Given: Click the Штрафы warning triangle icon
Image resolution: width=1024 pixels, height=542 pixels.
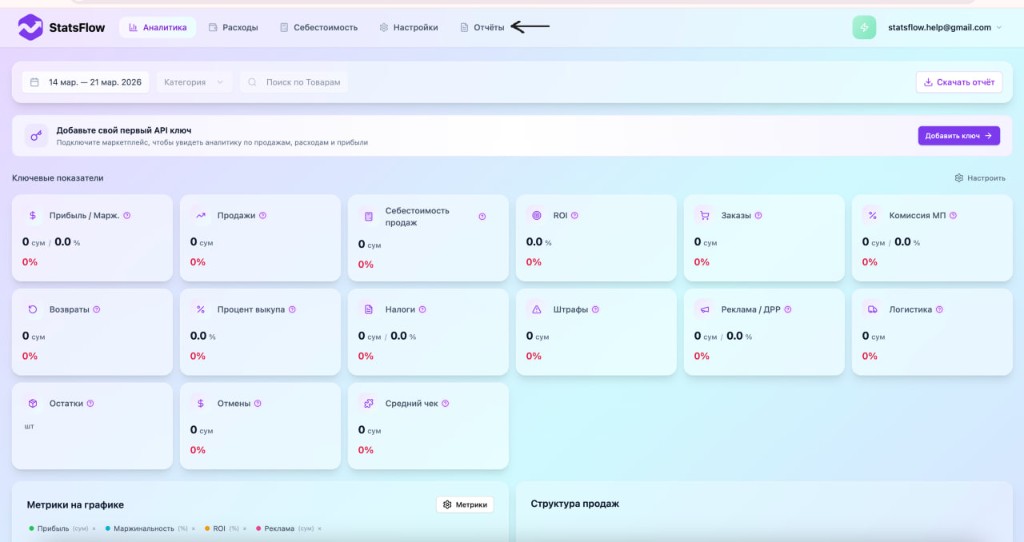Looking at the screenshot, I should pos(537,310).
